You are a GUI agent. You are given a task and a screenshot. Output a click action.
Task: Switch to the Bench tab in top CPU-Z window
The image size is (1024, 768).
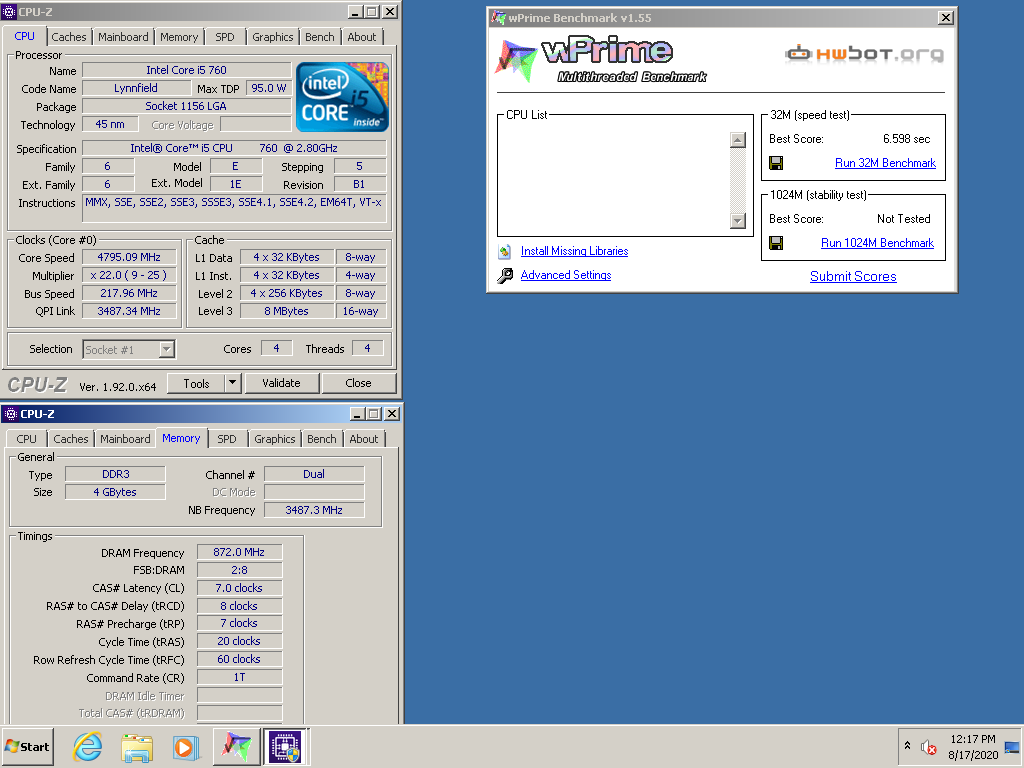[319, 37]
